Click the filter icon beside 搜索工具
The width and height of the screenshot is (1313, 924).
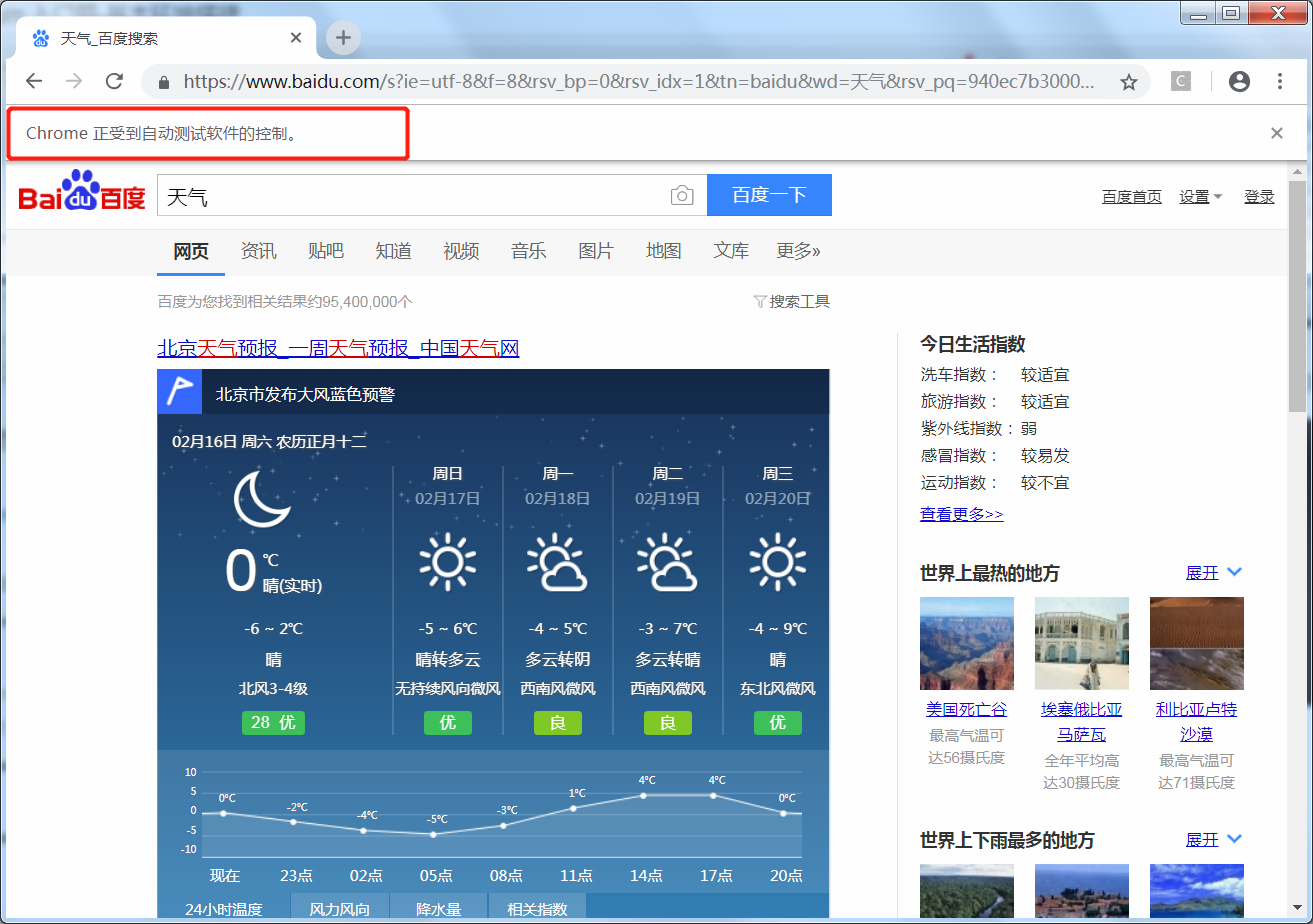[760, 301]
